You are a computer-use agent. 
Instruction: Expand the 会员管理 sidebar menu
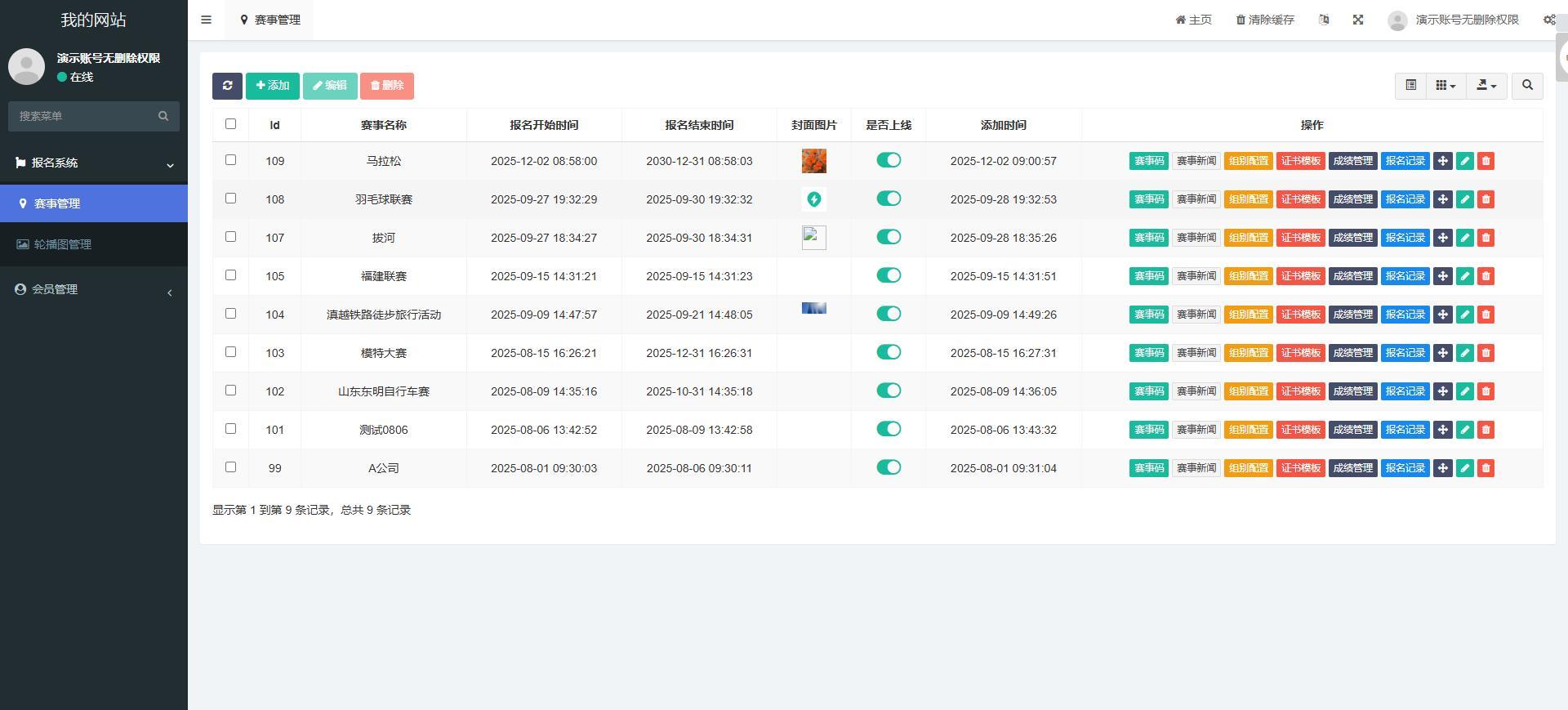(x=94, y=289)
